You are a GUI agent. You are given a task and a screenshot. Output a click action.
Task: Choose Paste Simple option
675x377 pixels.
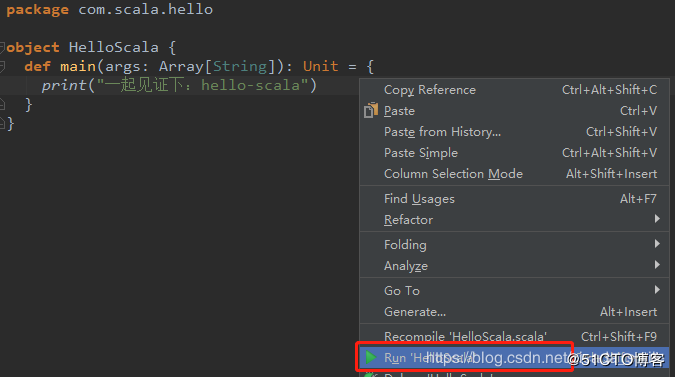click(514, 153)
